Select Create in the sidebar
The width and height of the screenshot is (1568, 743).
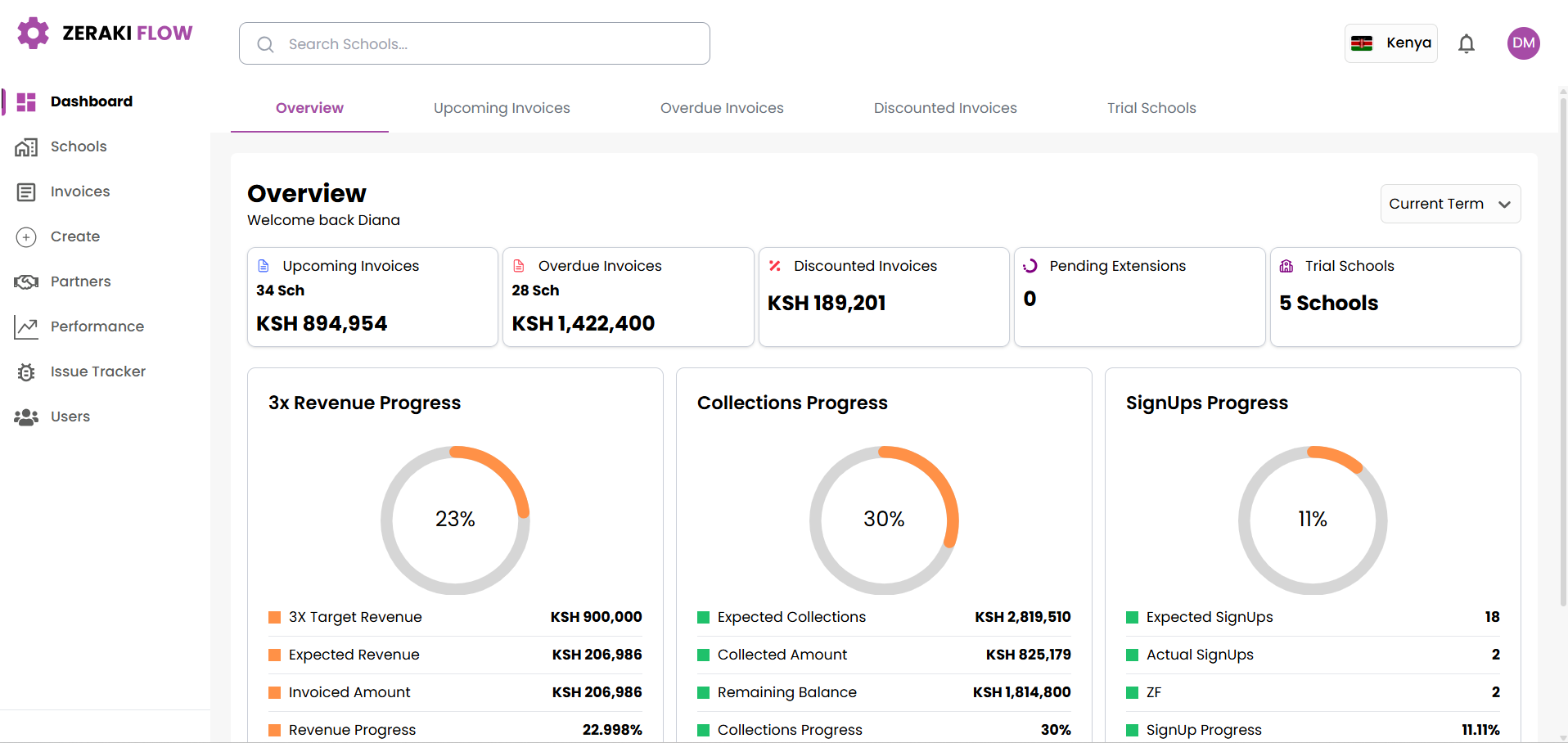(x=75, y=236)
